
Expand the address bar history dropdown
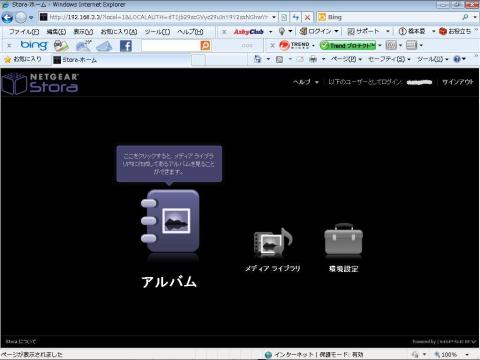[274, 17]
